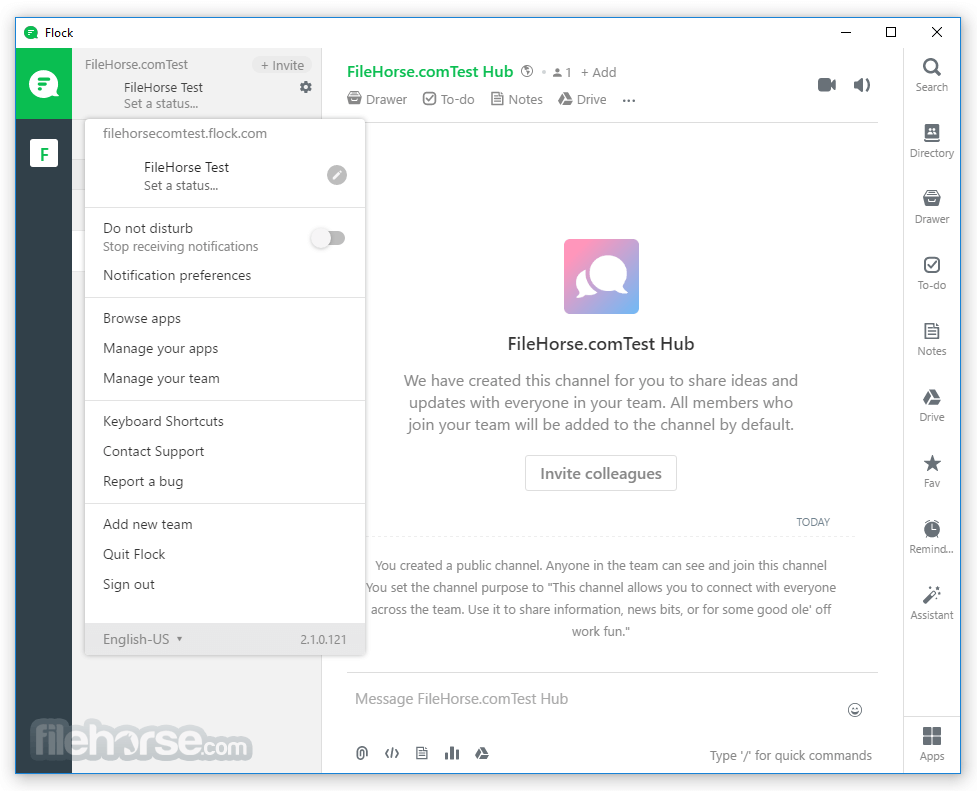977x791 pixels.
Task: Select Report a bug
Action: tap(143, 481)
